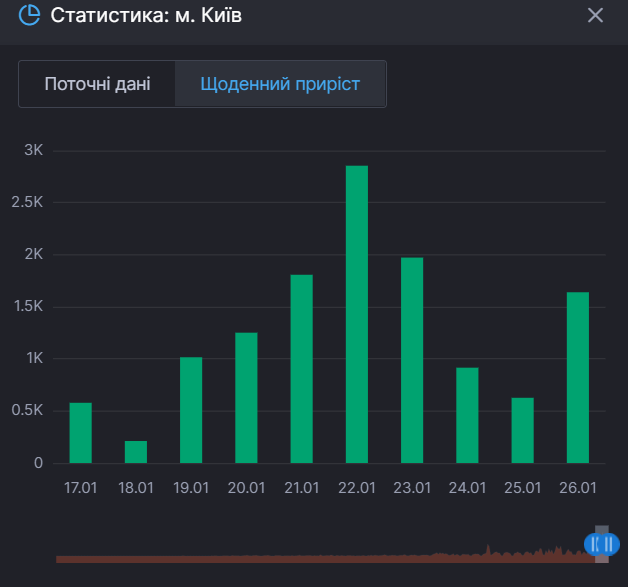Pick the bar for 20.01
This screenshot has height=587, width=628.
246,398
